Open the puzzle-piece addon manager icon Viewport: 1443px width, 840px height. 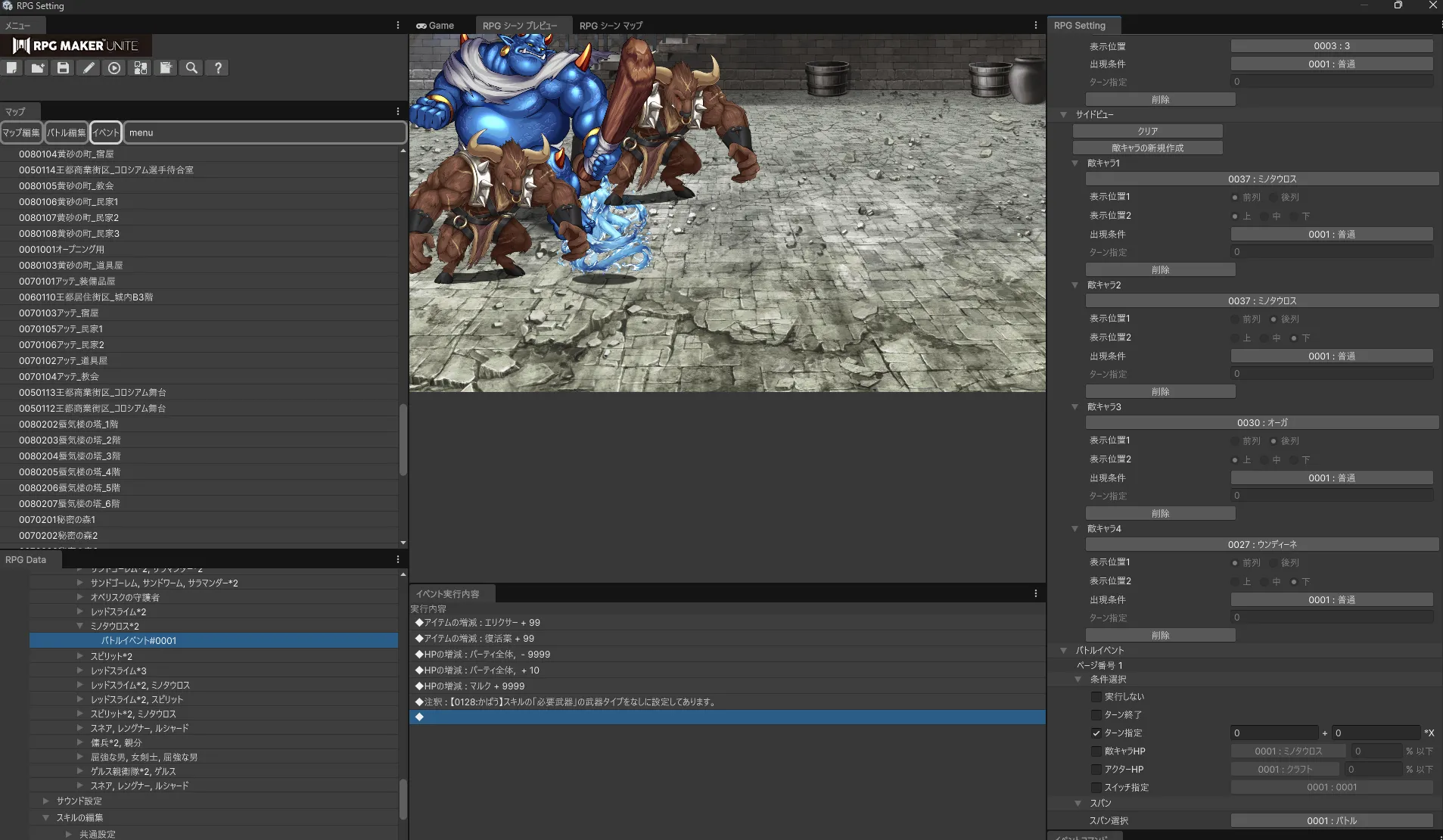pos(140,68)
